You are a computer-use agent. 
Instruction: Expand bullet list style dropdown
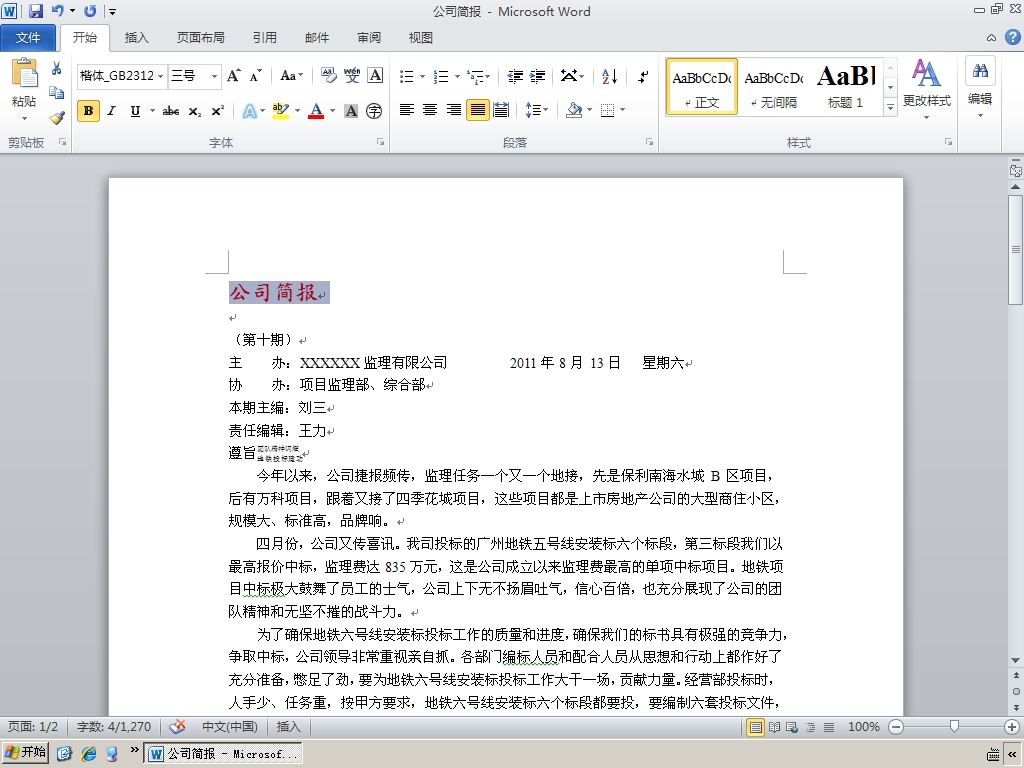(x=423, y=77)
